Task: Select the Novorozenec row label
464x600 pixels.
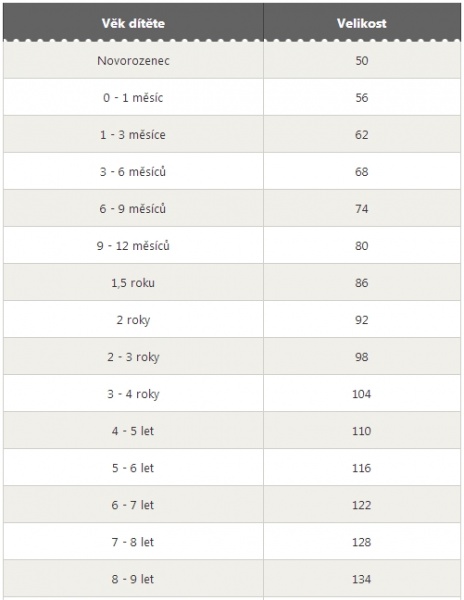Action: pyautogui.click(x=133, y=60)
